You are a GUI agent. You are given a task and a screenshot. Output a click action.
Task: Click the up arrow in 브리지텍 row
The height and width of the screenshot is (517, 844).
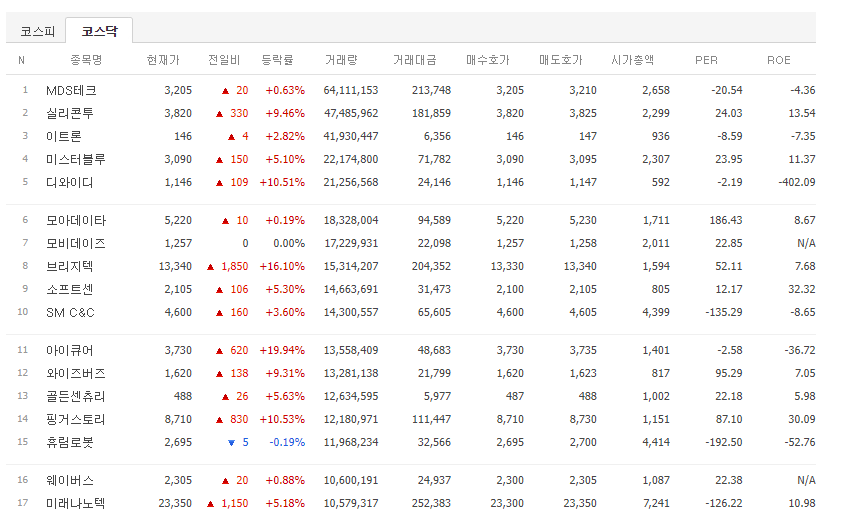click(x=210, y=267)
